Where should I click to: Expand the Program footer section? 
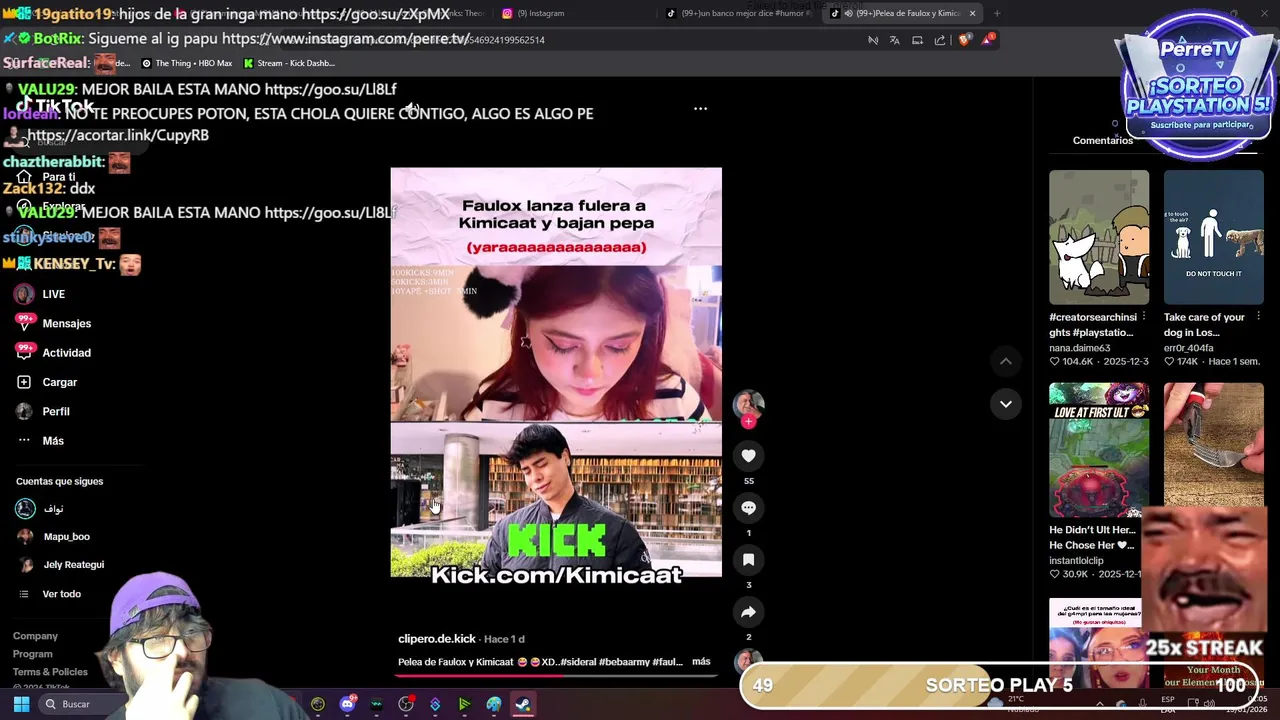point(32,654)
